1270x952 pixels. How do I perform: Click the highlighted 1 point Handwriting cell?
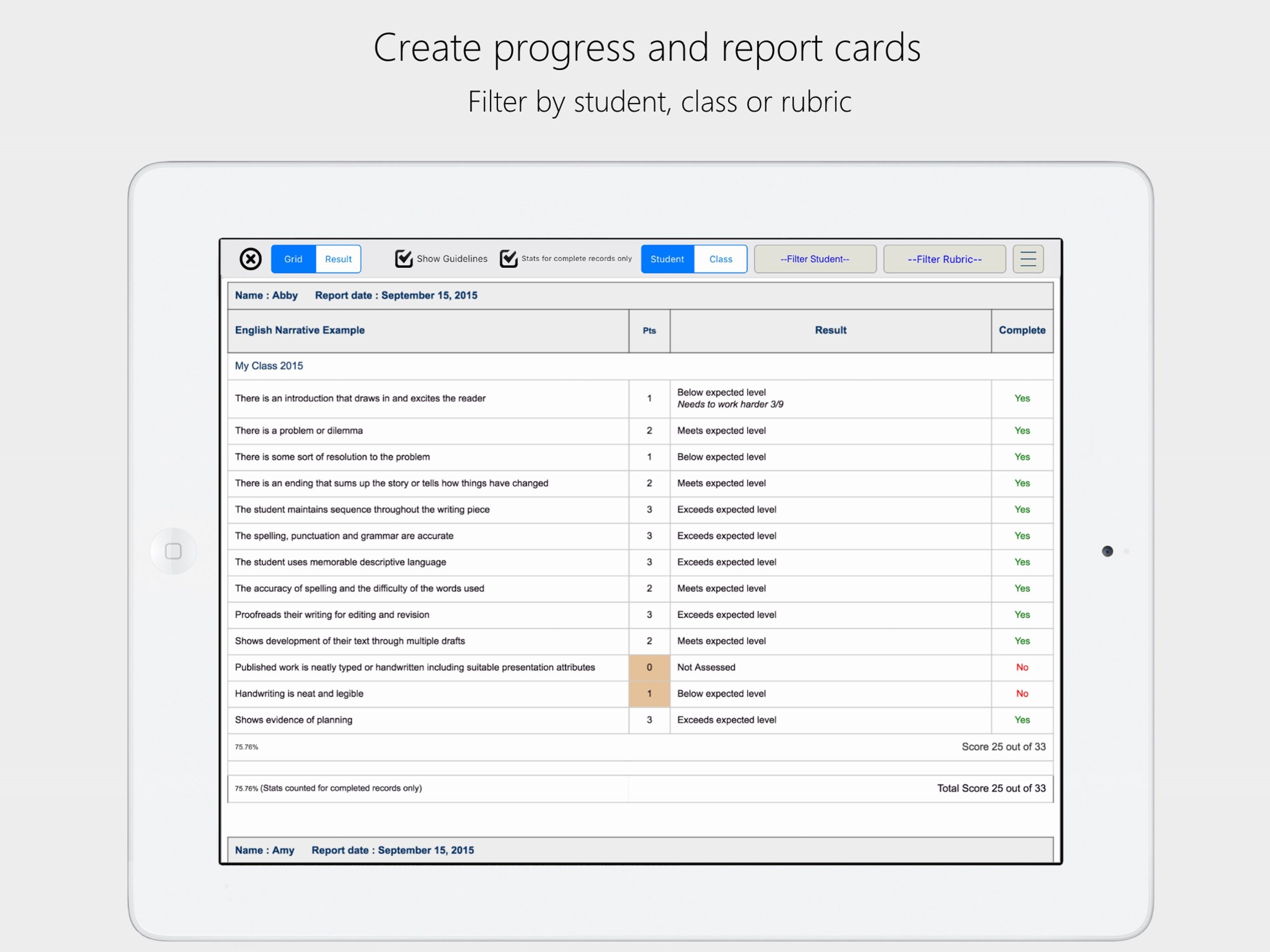(649, 694)
